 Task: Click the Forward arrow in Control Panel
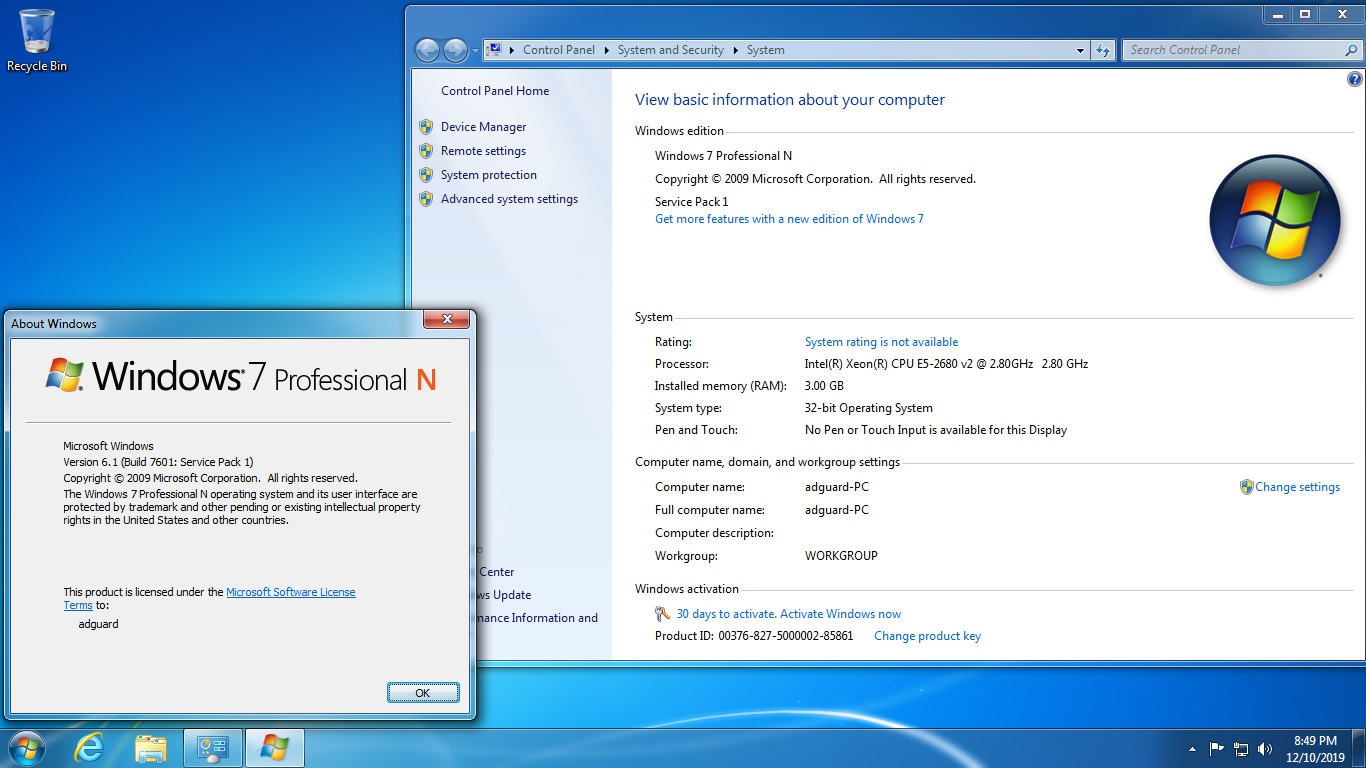pos(455,50)
